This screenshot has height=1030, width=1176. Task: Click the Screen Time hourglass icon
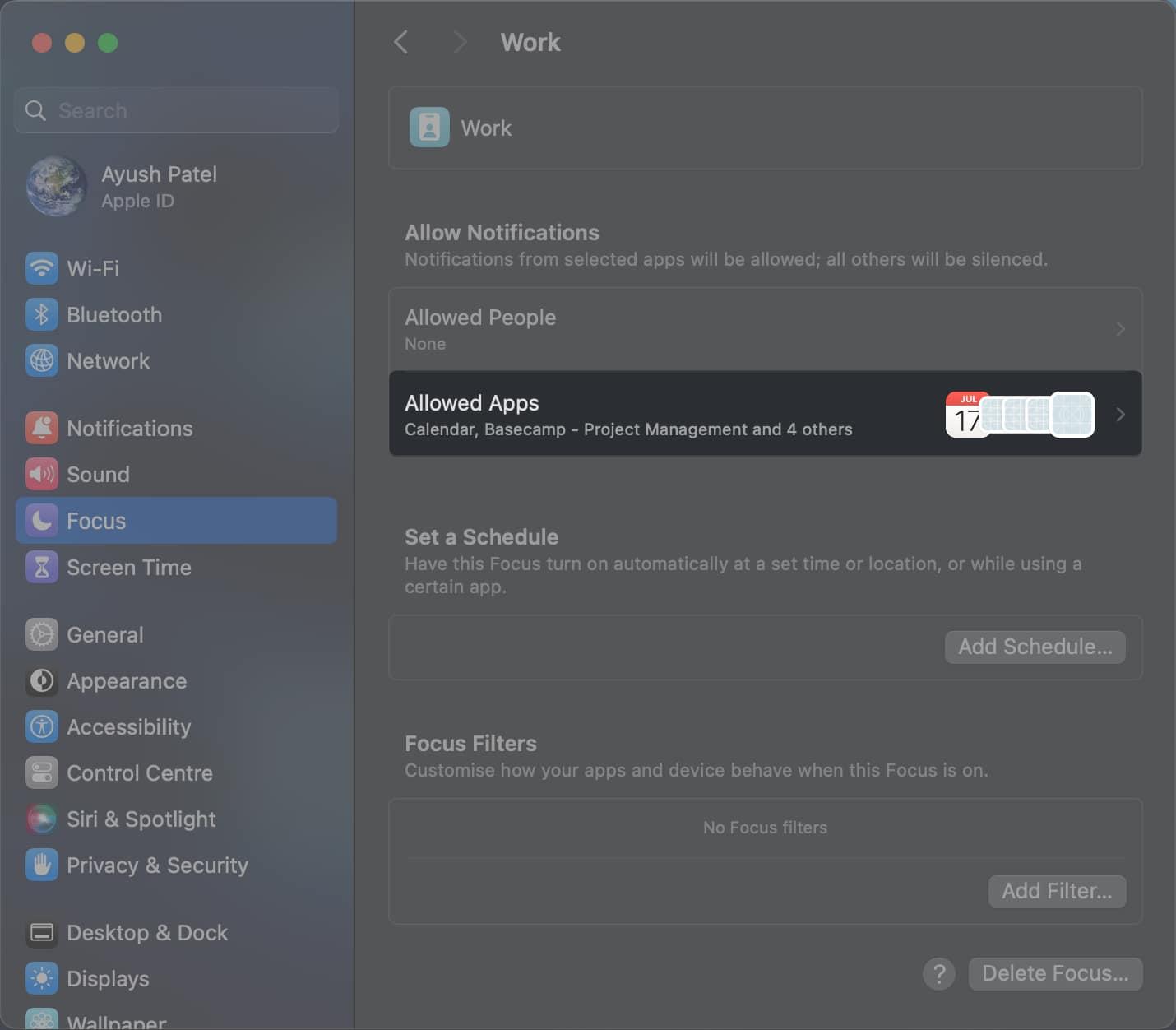(x=41, y=567)
